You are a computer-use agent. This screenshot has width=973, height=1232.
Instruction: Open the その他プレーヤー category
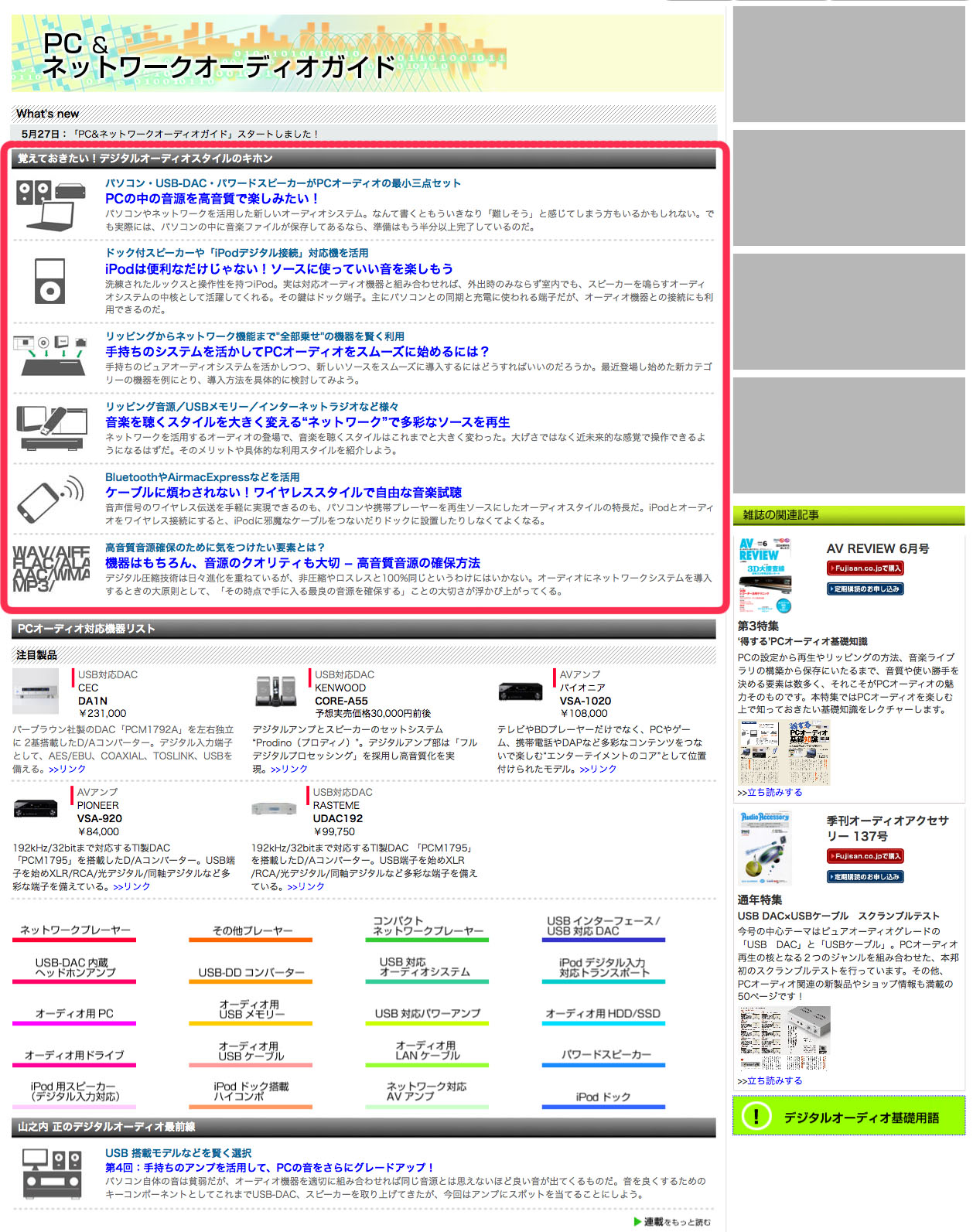251,930
